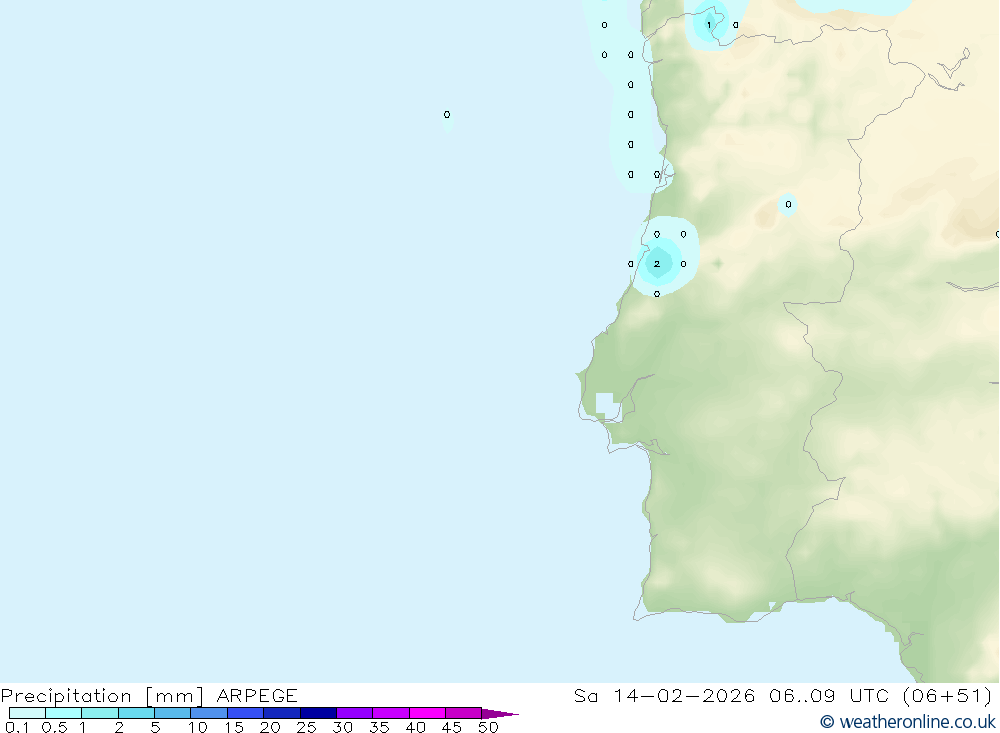Choose the 35–40 mm violet legend swatch

[391, 713]
